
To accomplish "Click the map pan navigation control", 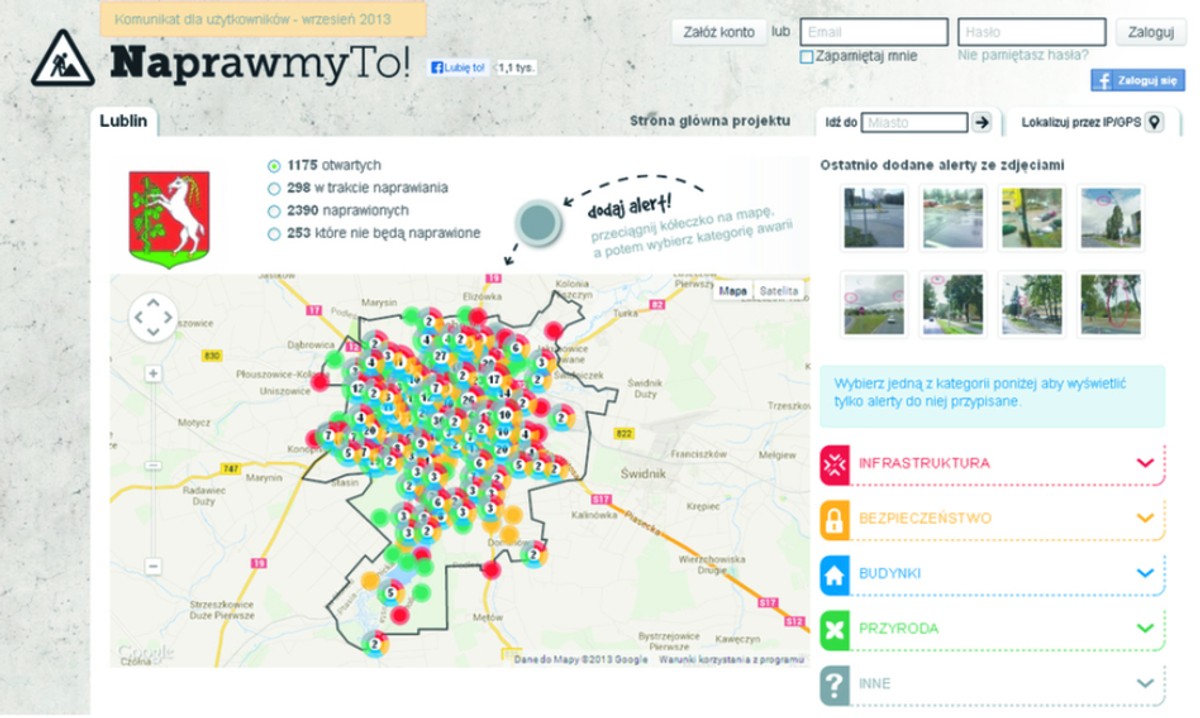I will pos(153,317).
